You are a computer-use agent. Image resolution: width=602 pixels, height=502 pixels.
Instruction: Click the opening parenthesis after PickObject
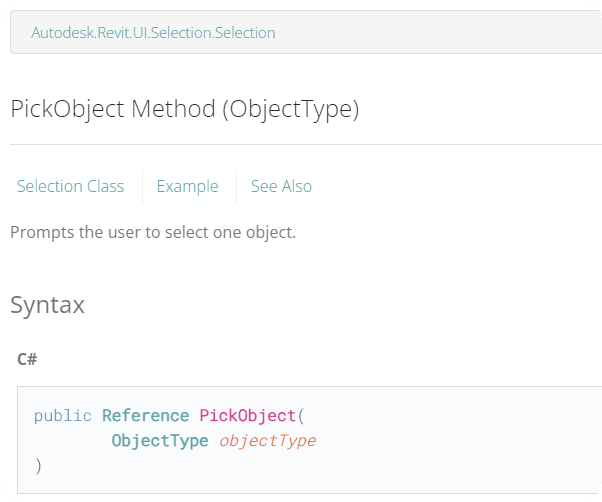pos(300,416)
